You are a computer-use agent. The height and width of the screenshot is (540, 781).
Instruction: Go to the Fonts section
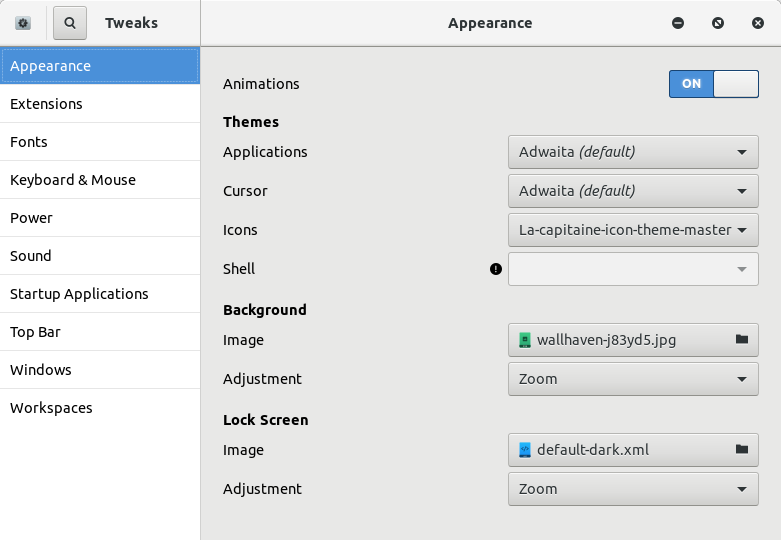pyautogui.click(x=29, y=142)
